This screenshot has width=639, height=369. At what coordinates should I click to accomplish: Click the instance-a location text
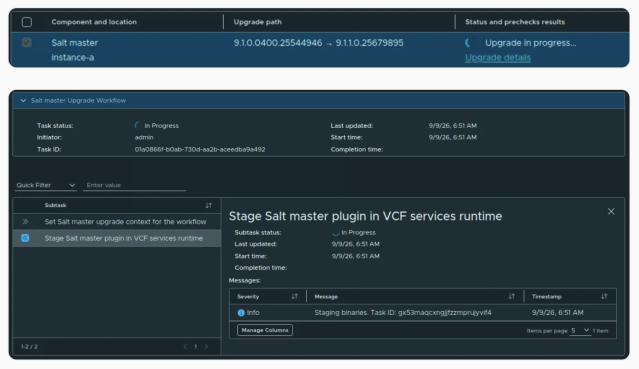pyautogui.click(x=73, y=57)
